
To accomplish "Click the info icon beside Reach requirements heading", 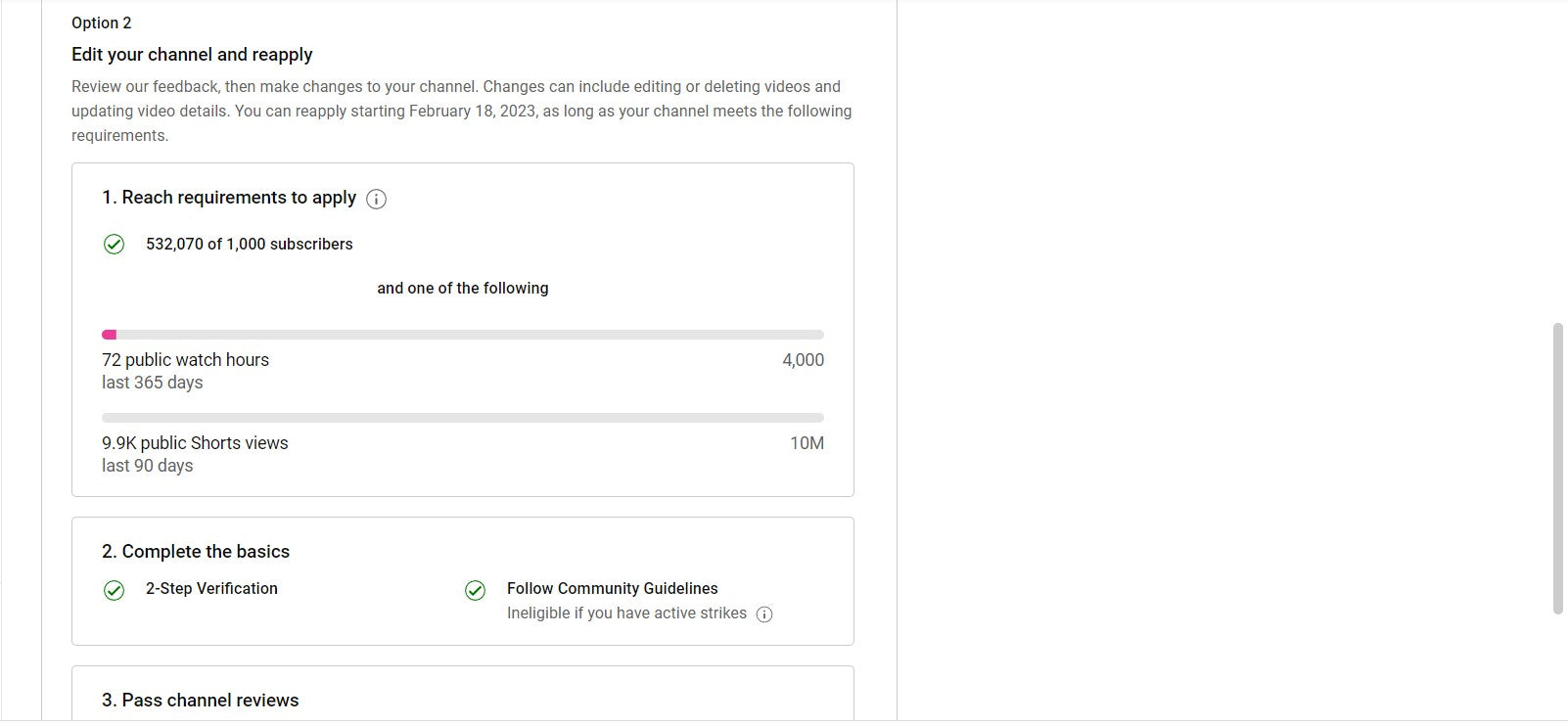I will coord(376,199).
